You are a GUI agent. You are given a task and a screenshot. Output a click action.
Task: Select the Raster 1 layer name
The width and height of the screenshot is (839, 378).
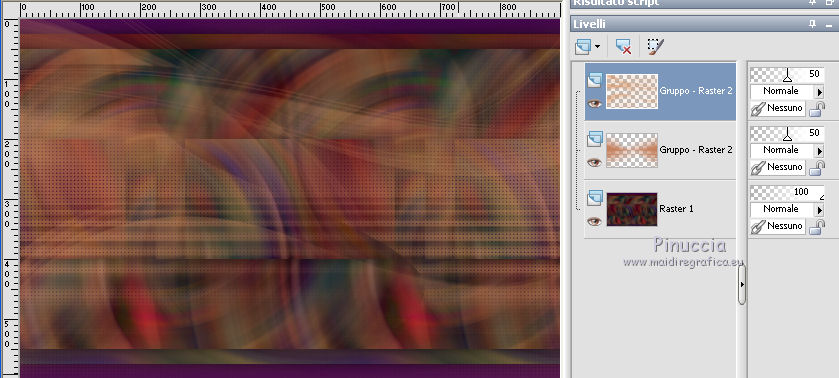point(676,208)
